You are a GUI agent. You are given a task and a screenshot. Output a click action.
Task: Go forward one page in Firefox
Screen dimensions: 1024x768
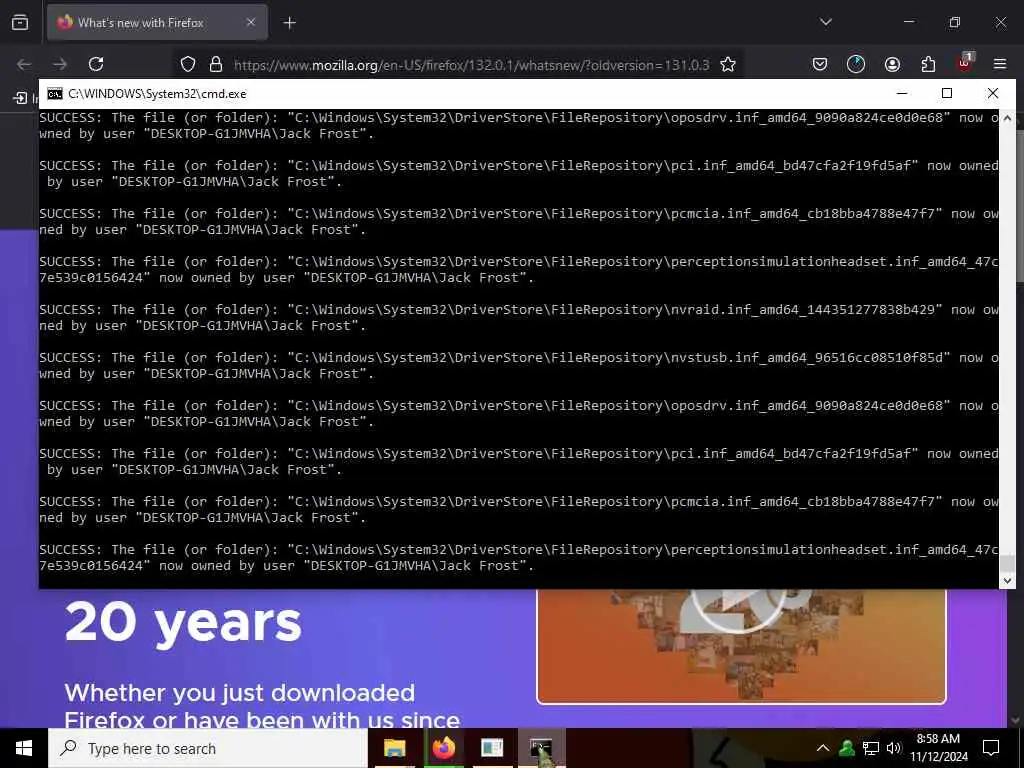tap(60, 64)
